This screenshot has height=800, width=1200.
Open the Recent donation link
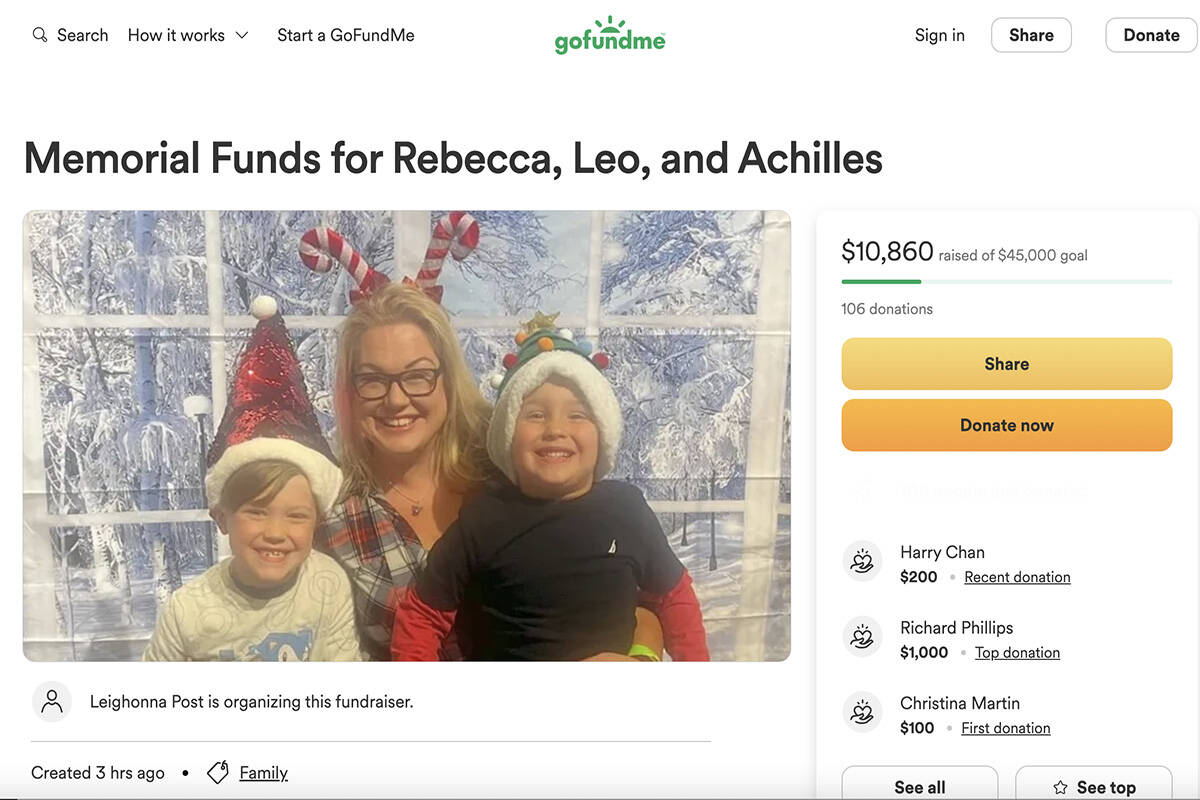click(x=1017, y=577)
